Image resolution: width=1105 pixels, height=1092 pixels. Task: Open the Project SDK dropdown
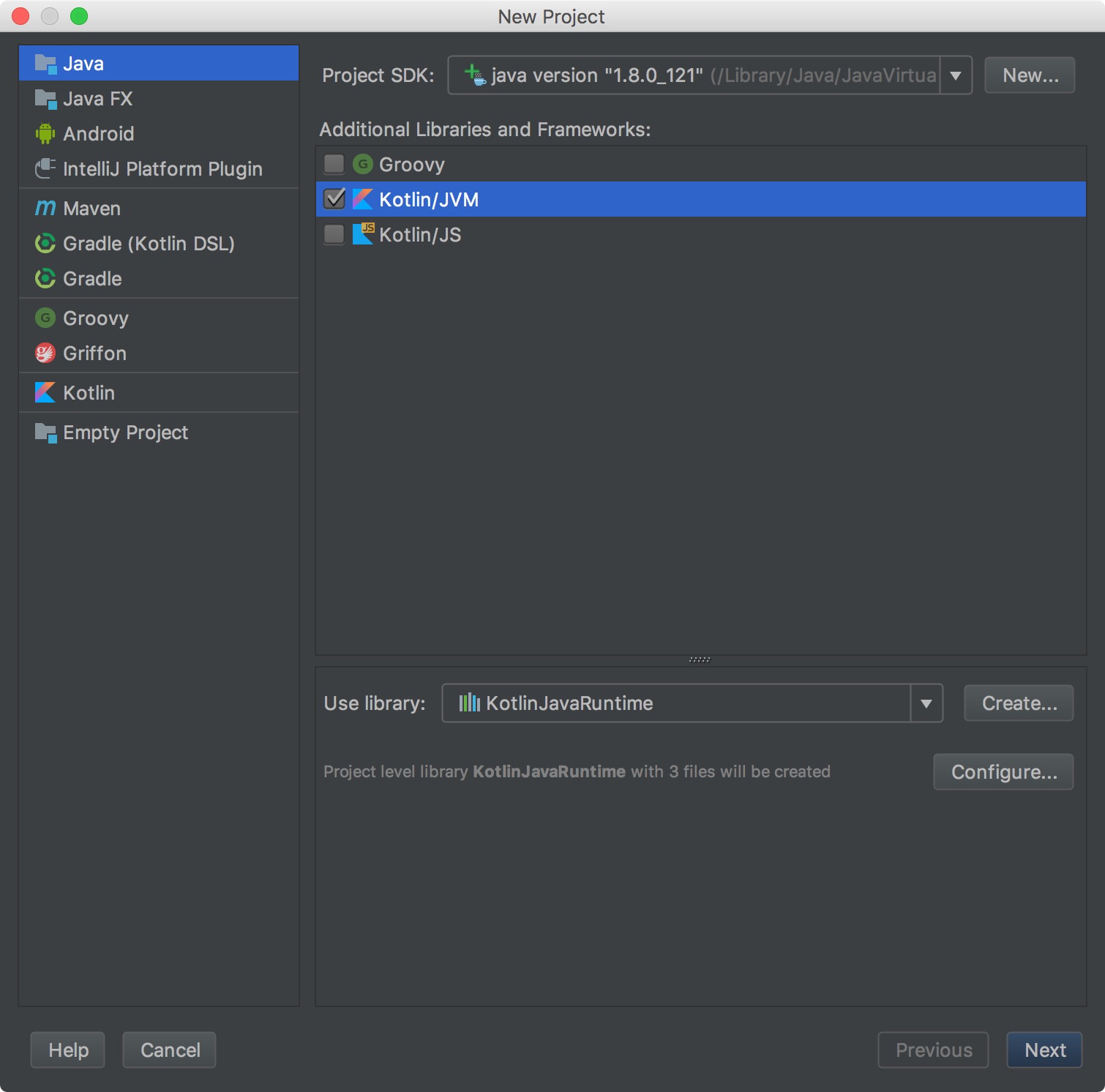[954, 75]
